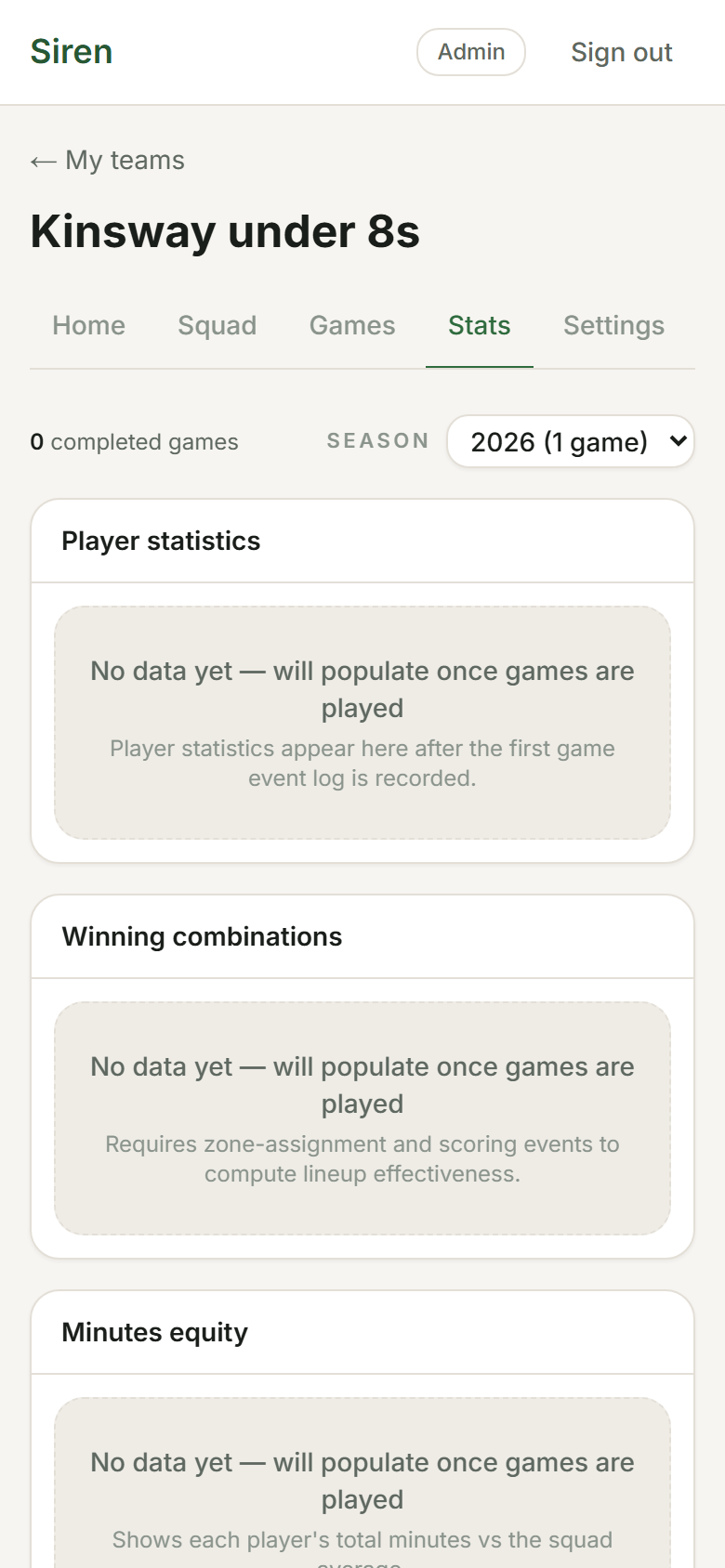Sign out of the account

tap(621, 53)
